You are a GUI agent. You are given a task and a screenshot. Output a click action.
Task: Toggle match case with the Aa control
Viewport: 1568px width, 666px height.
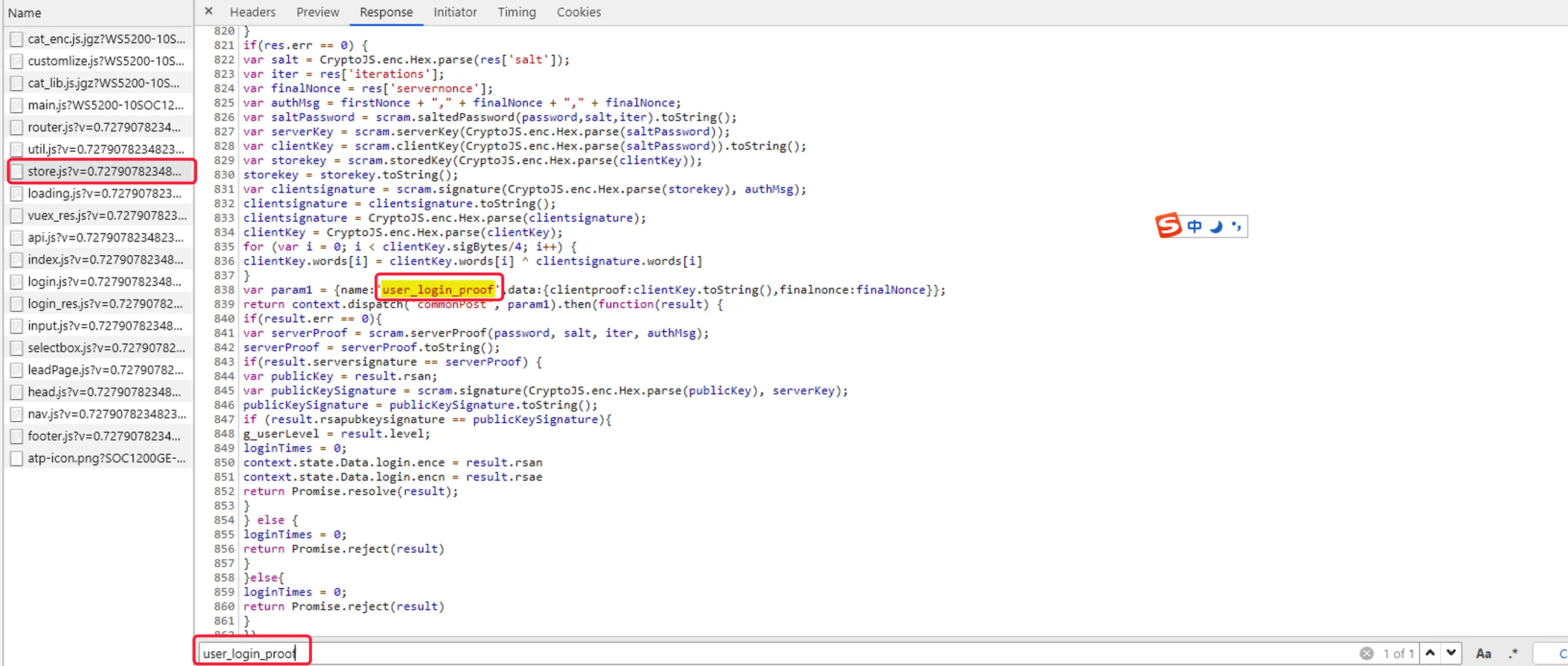click(x=1483, y=653)
